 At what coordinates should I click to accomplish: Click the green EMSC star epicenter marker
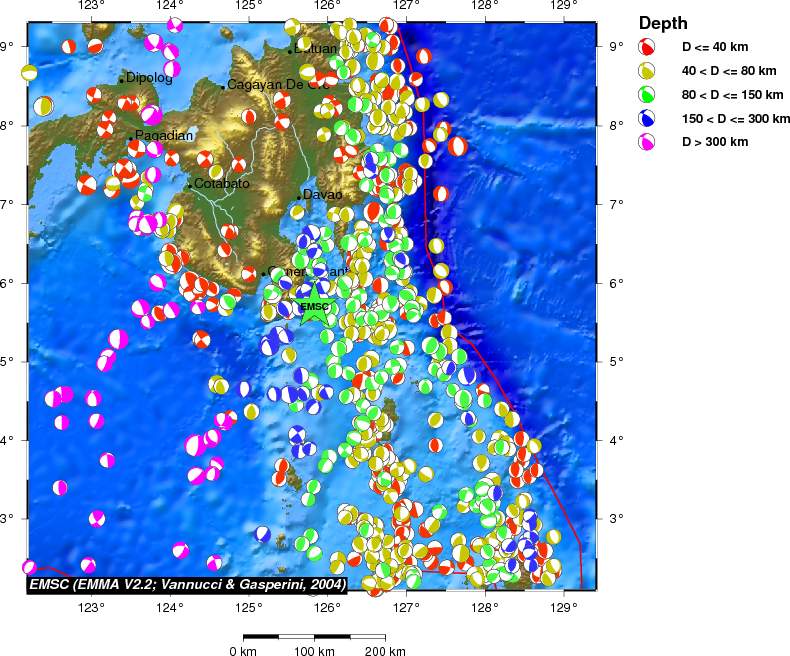[x=314, y=306]
